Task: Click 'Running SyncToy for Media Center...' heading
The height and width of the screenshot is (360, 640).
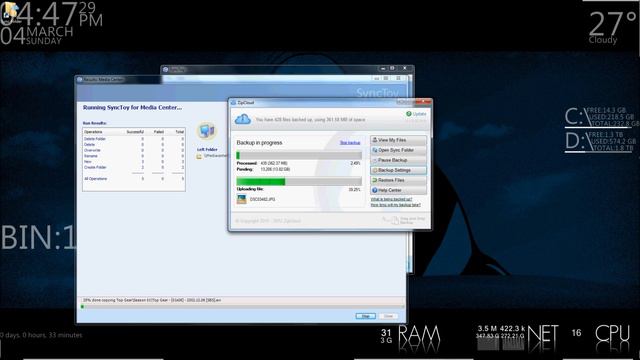Action: [x=132, y=108]
